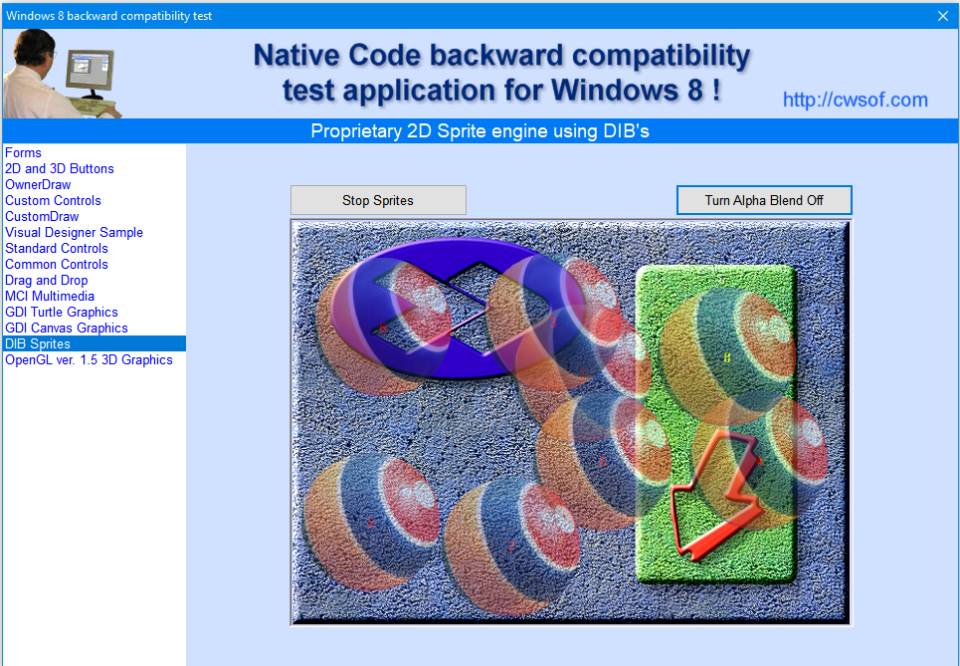Choose CustomDraw from the sidebar
The image size is (960, 666).
(x=42, y=217)
